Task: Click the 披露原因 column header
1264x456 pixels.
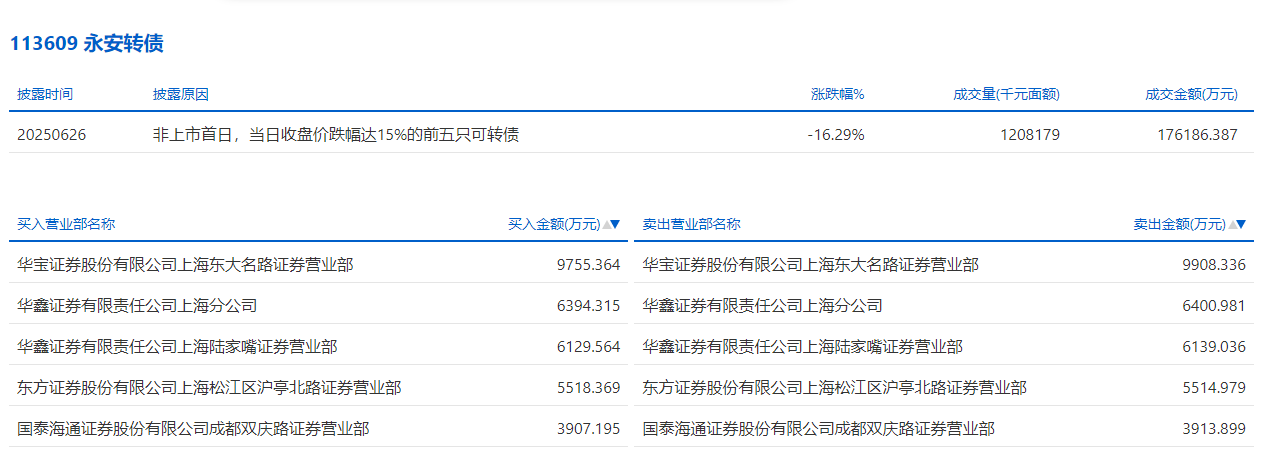Action: 181,94
